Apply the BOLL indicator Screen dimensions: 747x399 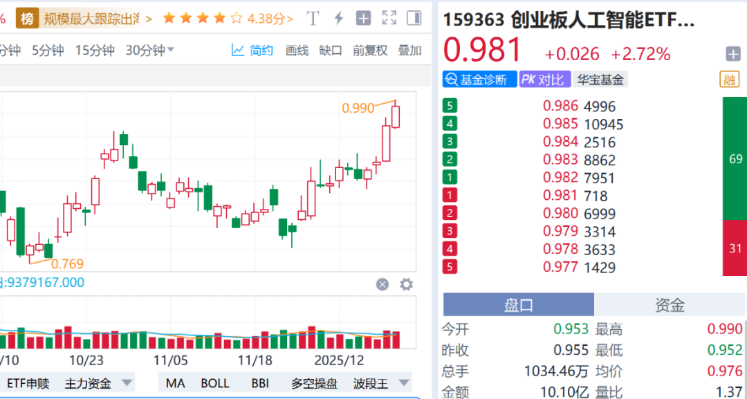click(215, 383)
